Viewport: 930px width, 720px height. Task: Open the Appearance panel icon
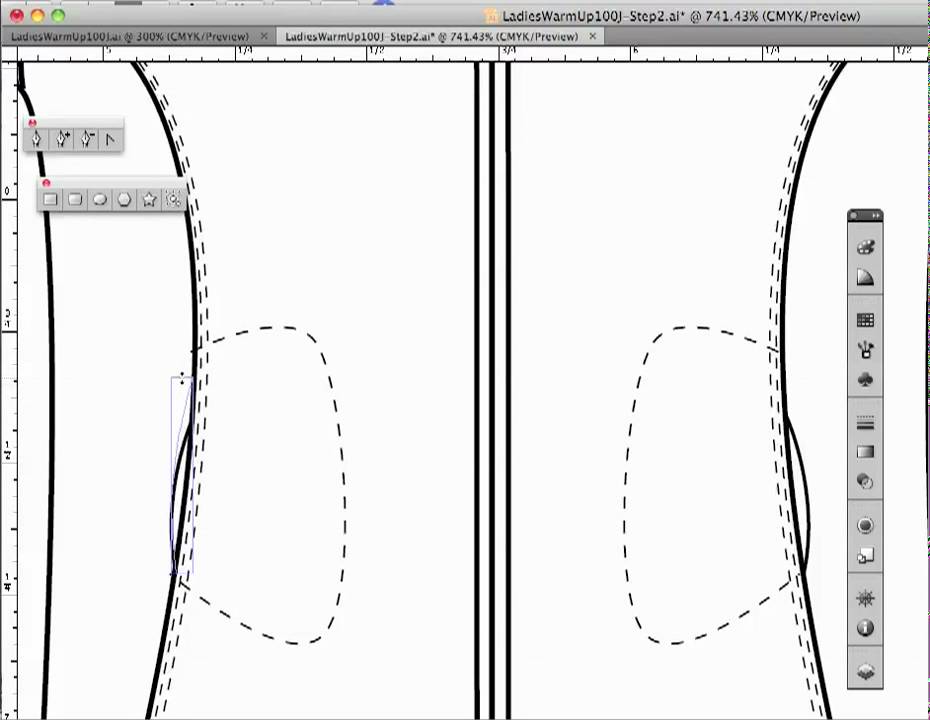tap(865, 525)
